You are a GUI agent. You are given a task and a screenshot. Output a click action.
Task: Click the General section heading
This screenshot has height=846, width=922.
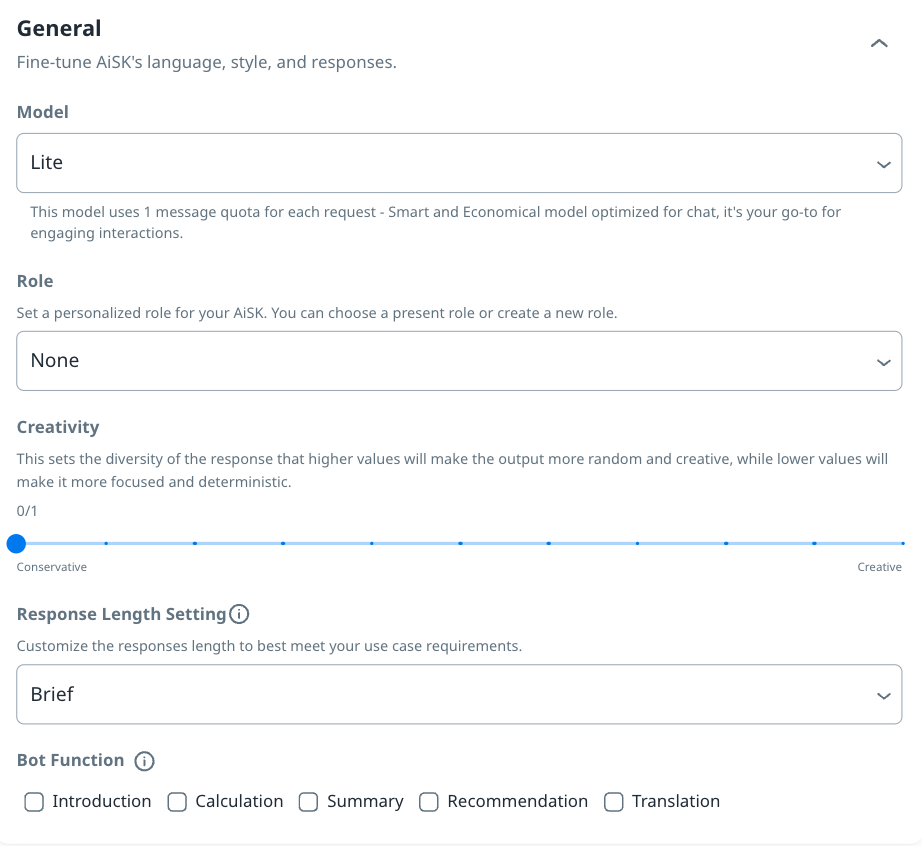click(x=59, y=29)
